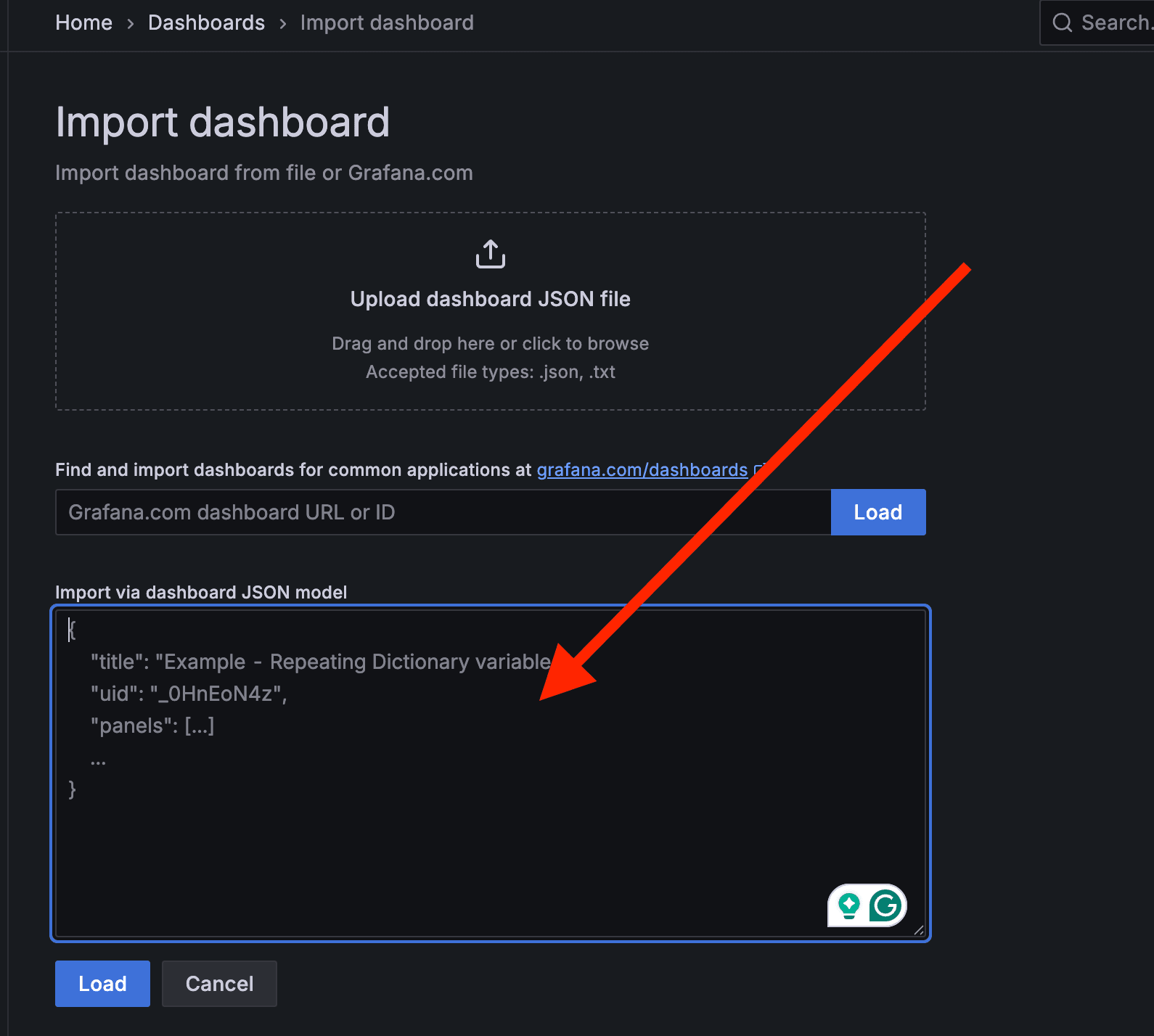Go to the Home breadcrumb
Screen dimensions: 1154x1036
84,22
